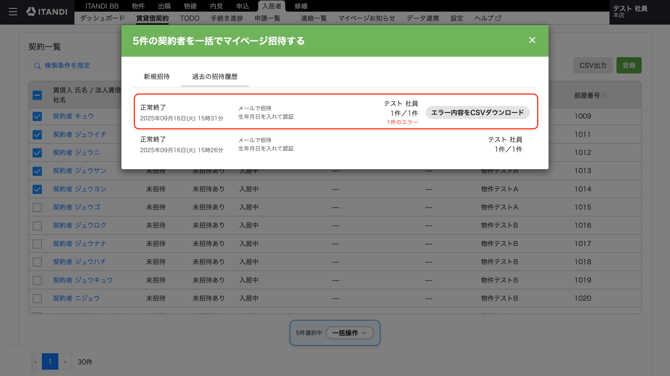Select page 1 pagination button

coord(50,362)
